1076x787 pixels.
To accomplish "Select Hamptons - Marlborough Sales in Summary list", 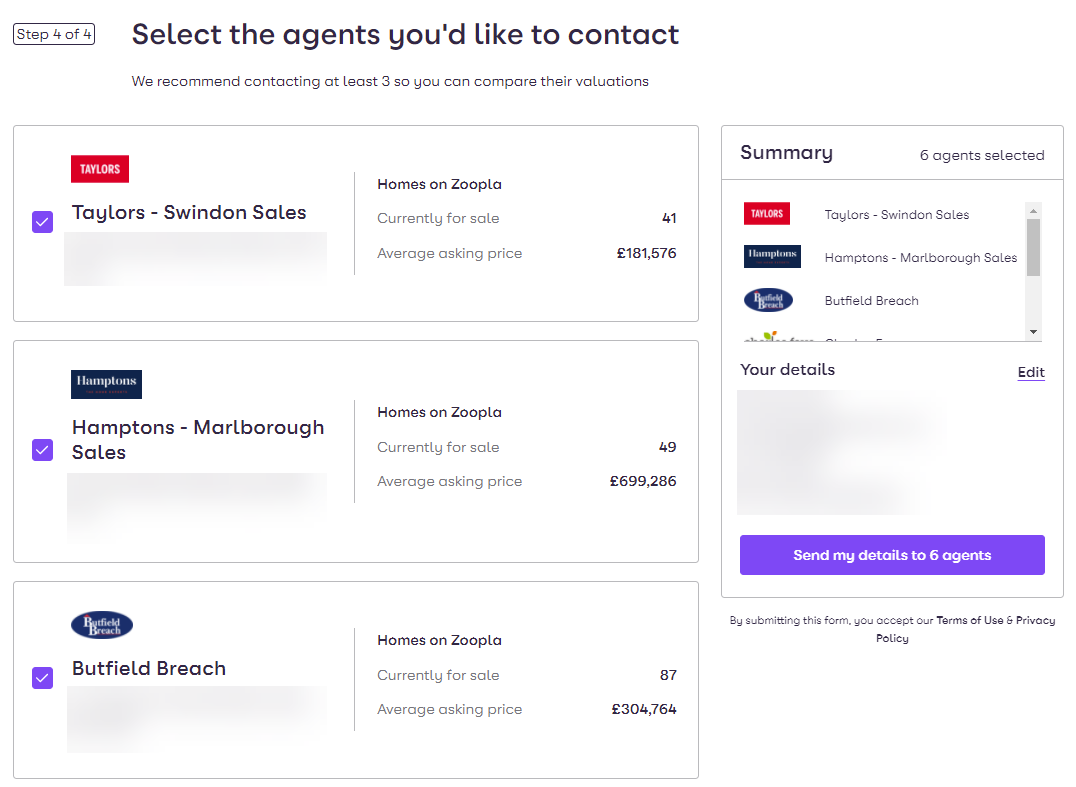I will click(x=921, y=257).
